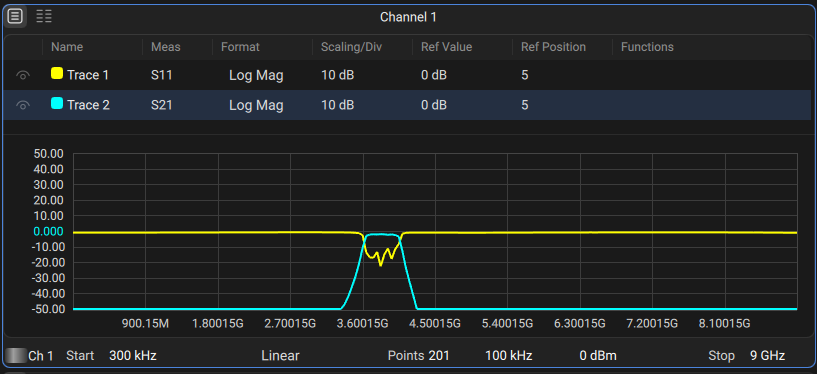Screen dimensions: 817x374
Task: Change S11 measurement for Trace 1
Action: (x=162, y=76)
